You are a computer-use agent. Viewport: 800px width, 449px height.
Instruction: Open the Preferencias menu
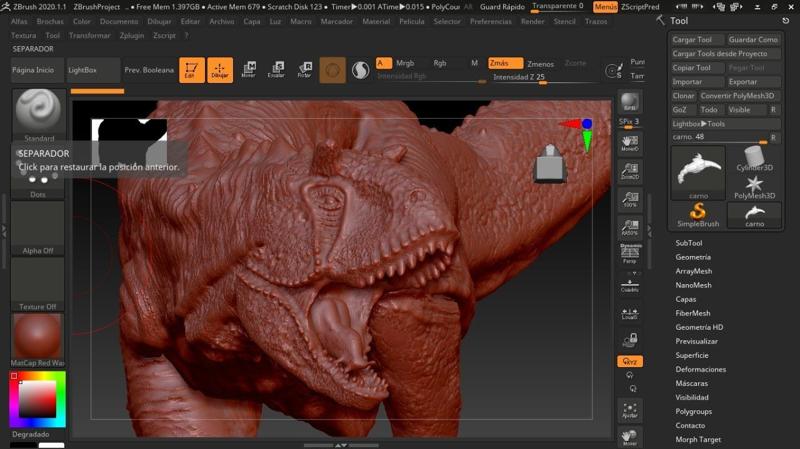(x=490, y=21)
